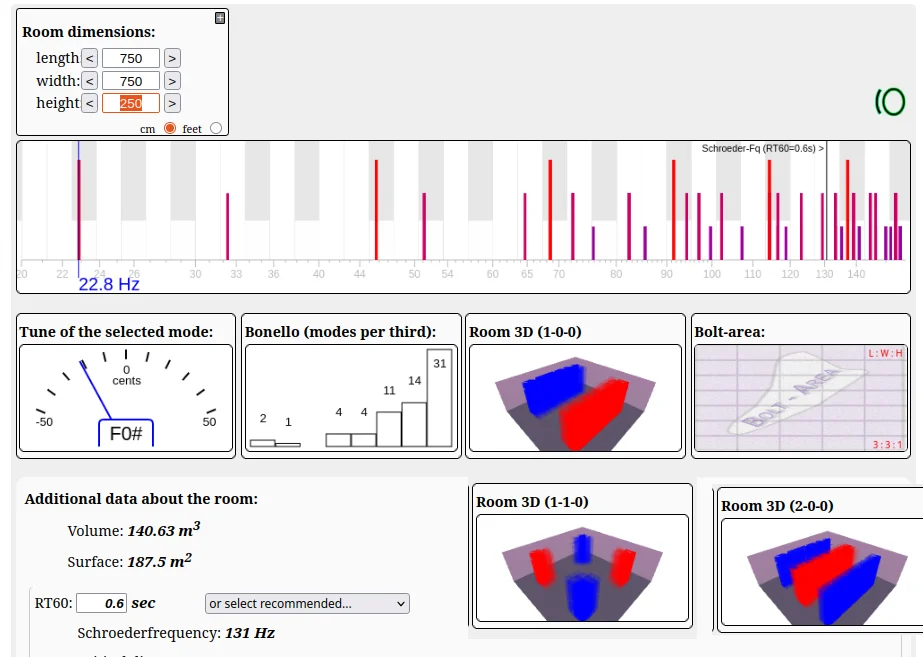This screenshot has height=657, width=923.
Task: Open the Room 3D (2-0-0) view
Action: tap(822, 572)
